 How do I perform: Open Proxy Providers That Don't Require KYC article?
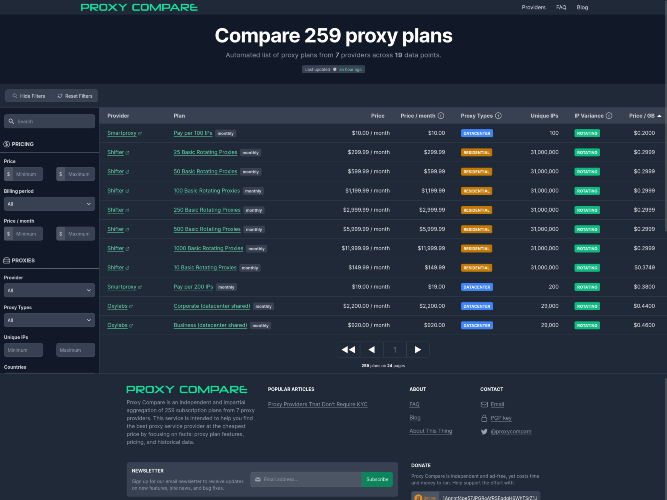[x=317, y=405]
